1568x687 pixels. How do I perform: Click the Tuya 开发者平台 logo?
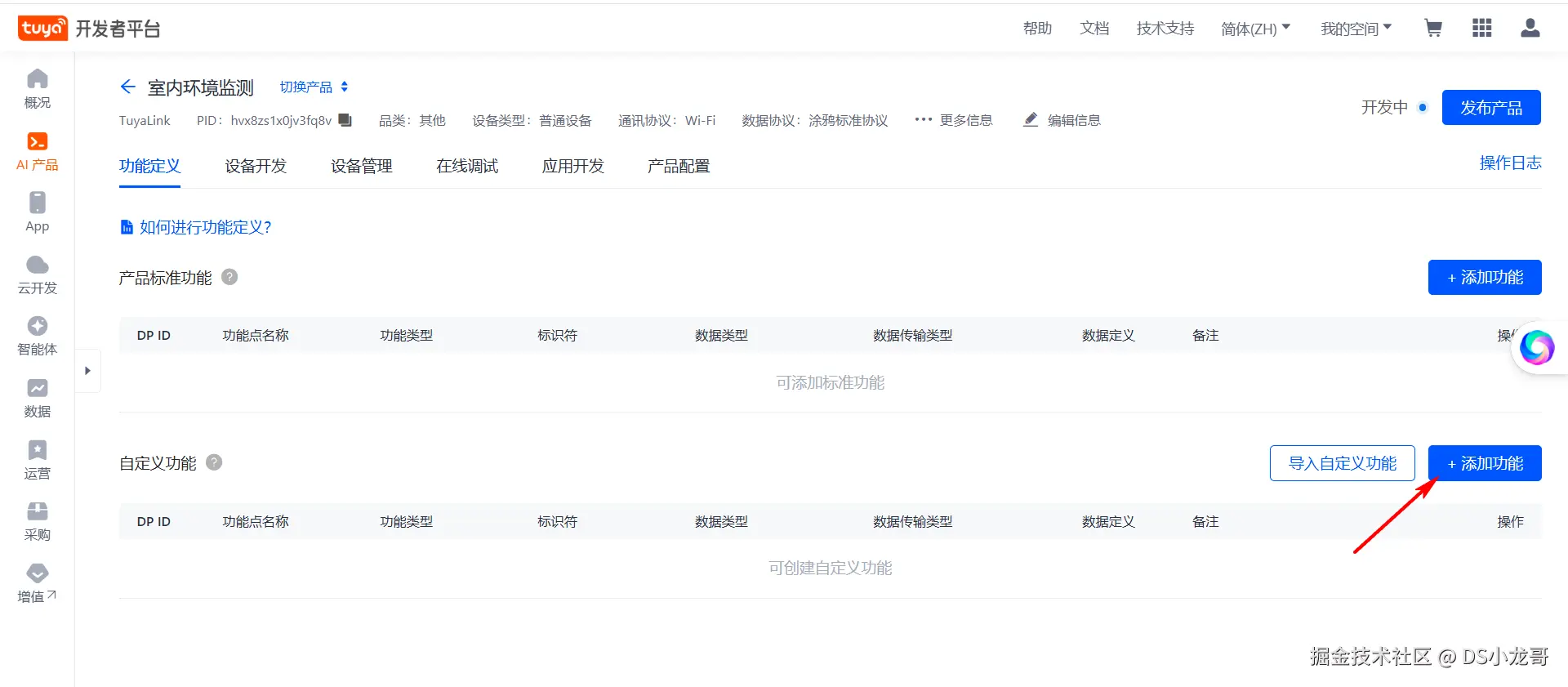click(x=90, y=29)
